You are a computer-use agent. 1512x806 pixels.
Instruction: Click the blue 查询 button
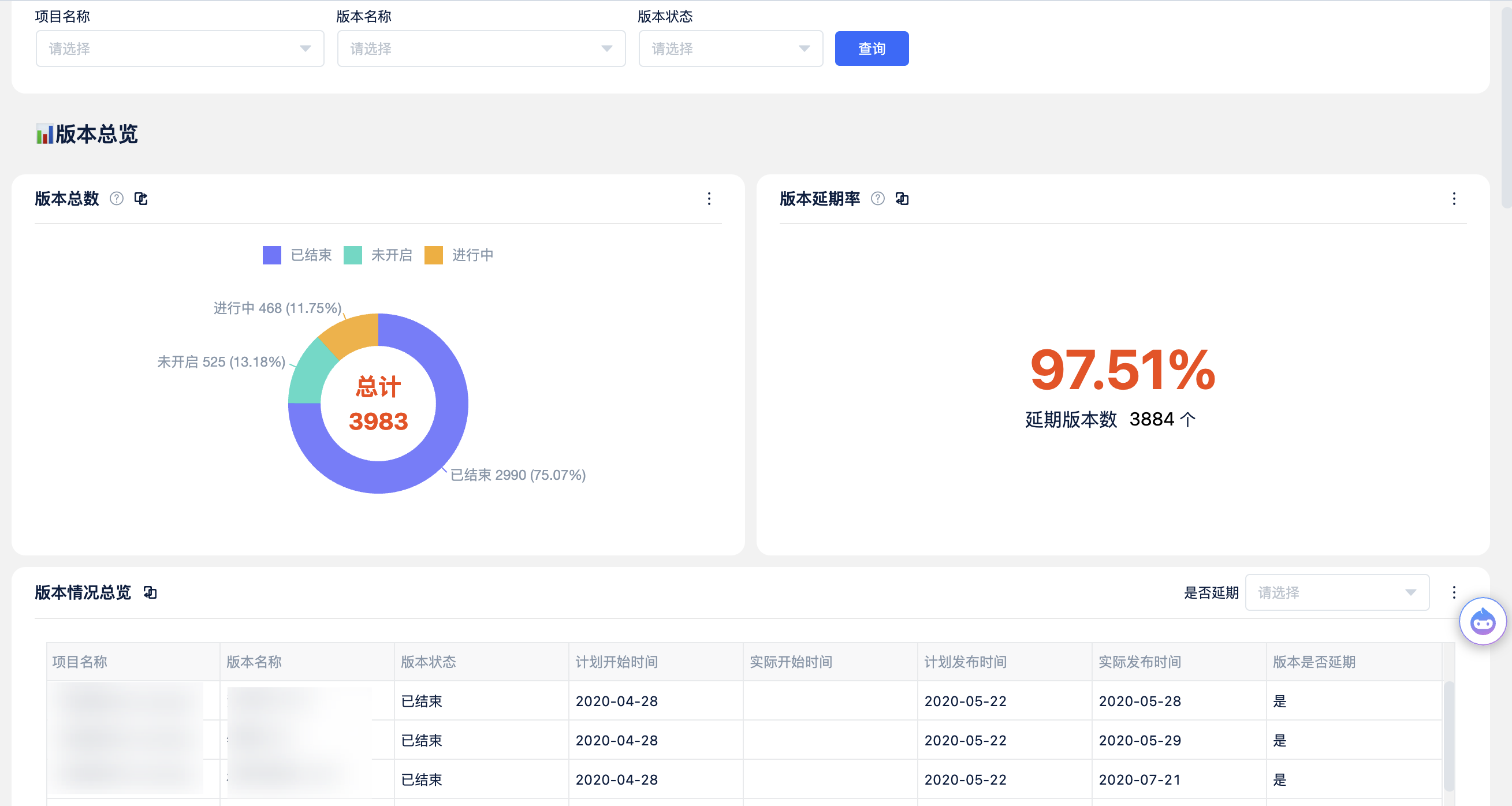[872, 48]
